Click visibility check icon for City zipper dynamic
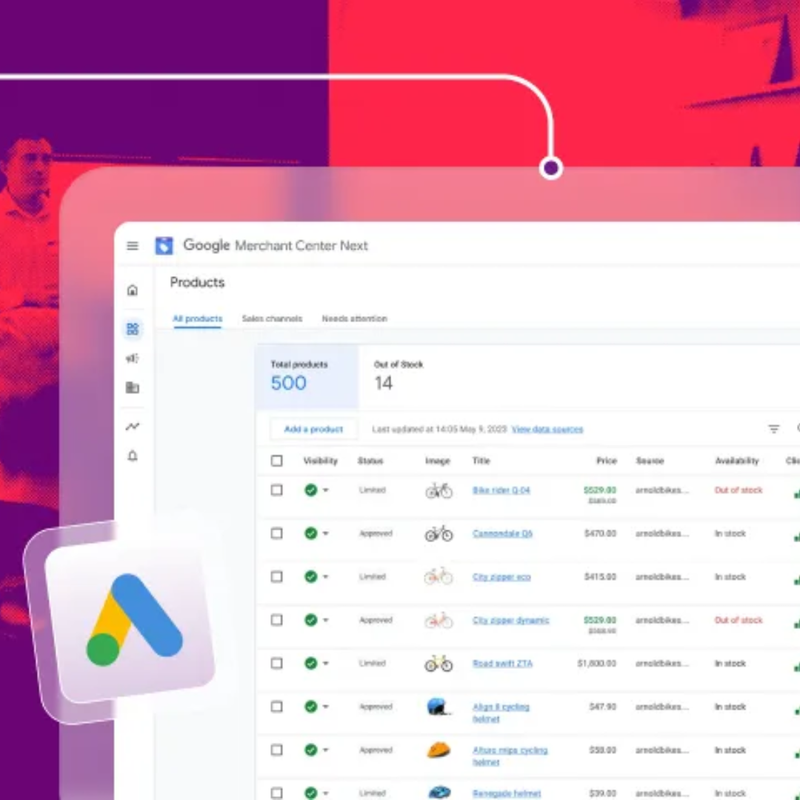Image resolution: width=800 pixels, height=800 pixels. (311, 620)
